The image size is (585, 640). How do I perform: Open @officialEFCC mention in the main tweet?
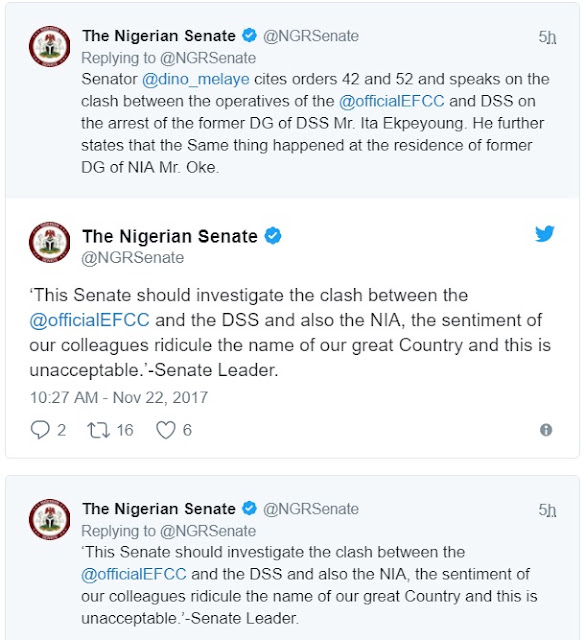pos(89,320)
